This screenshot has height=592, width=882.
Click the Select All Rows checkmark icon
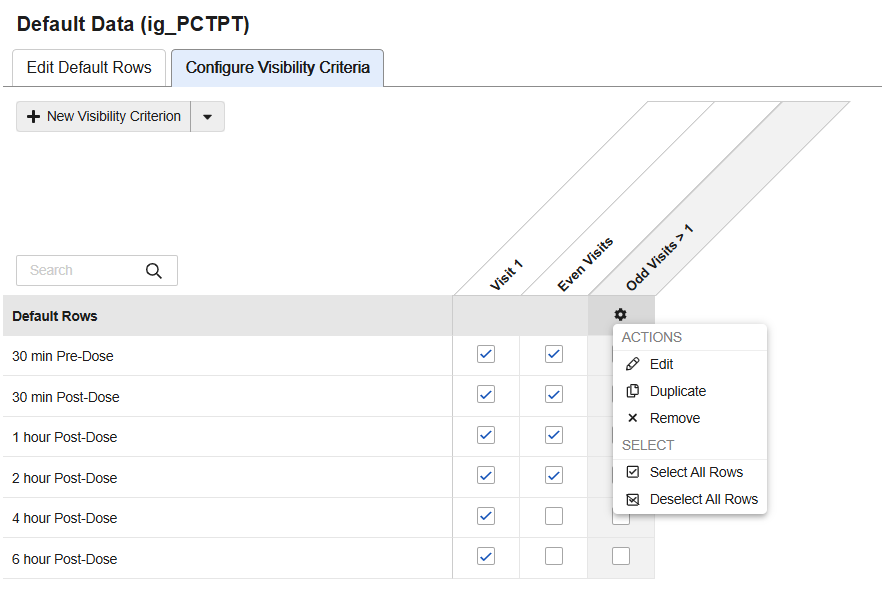(632, 472)
